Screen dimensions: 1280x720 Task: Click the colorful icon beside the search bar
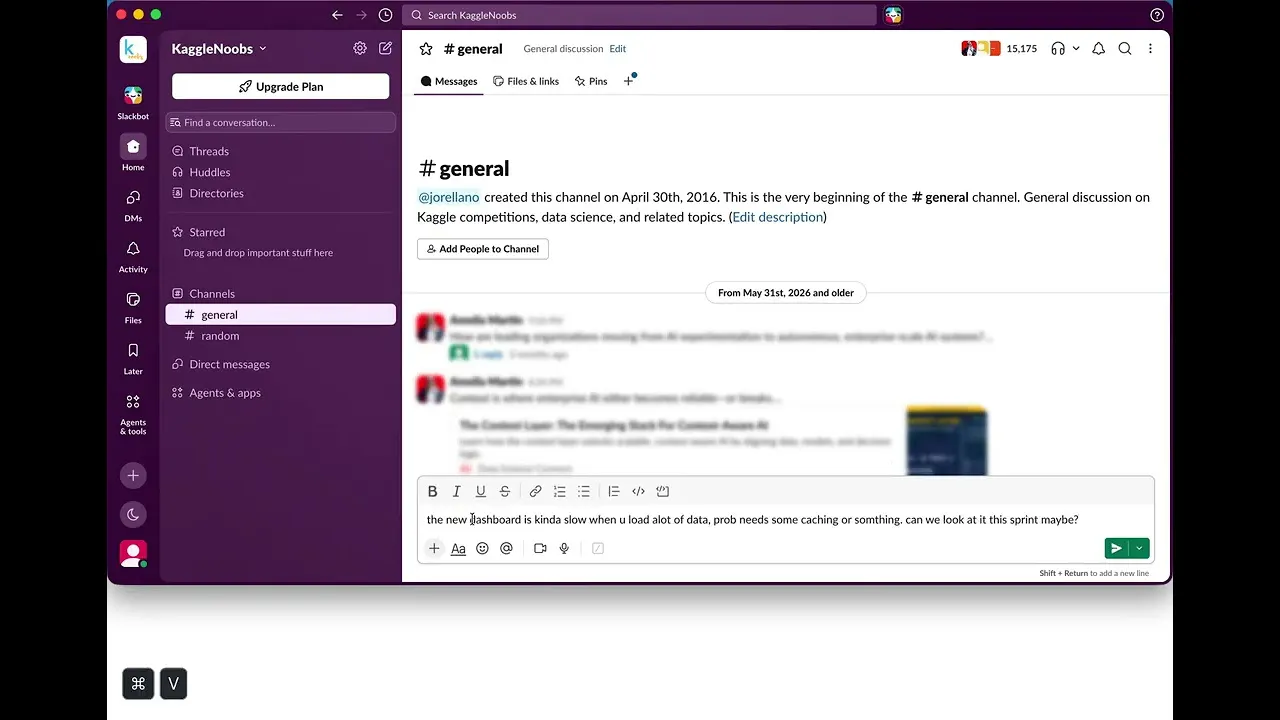coord(893,15)
